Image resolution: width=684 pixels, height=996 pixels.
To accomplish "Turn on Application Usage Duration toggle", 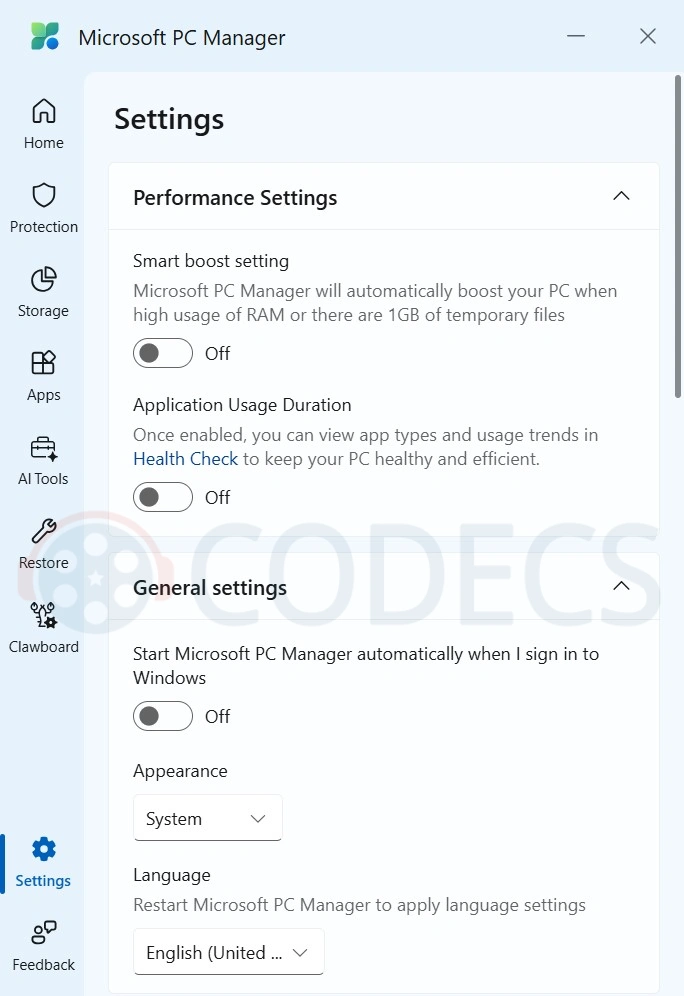I will pos(163,497).
